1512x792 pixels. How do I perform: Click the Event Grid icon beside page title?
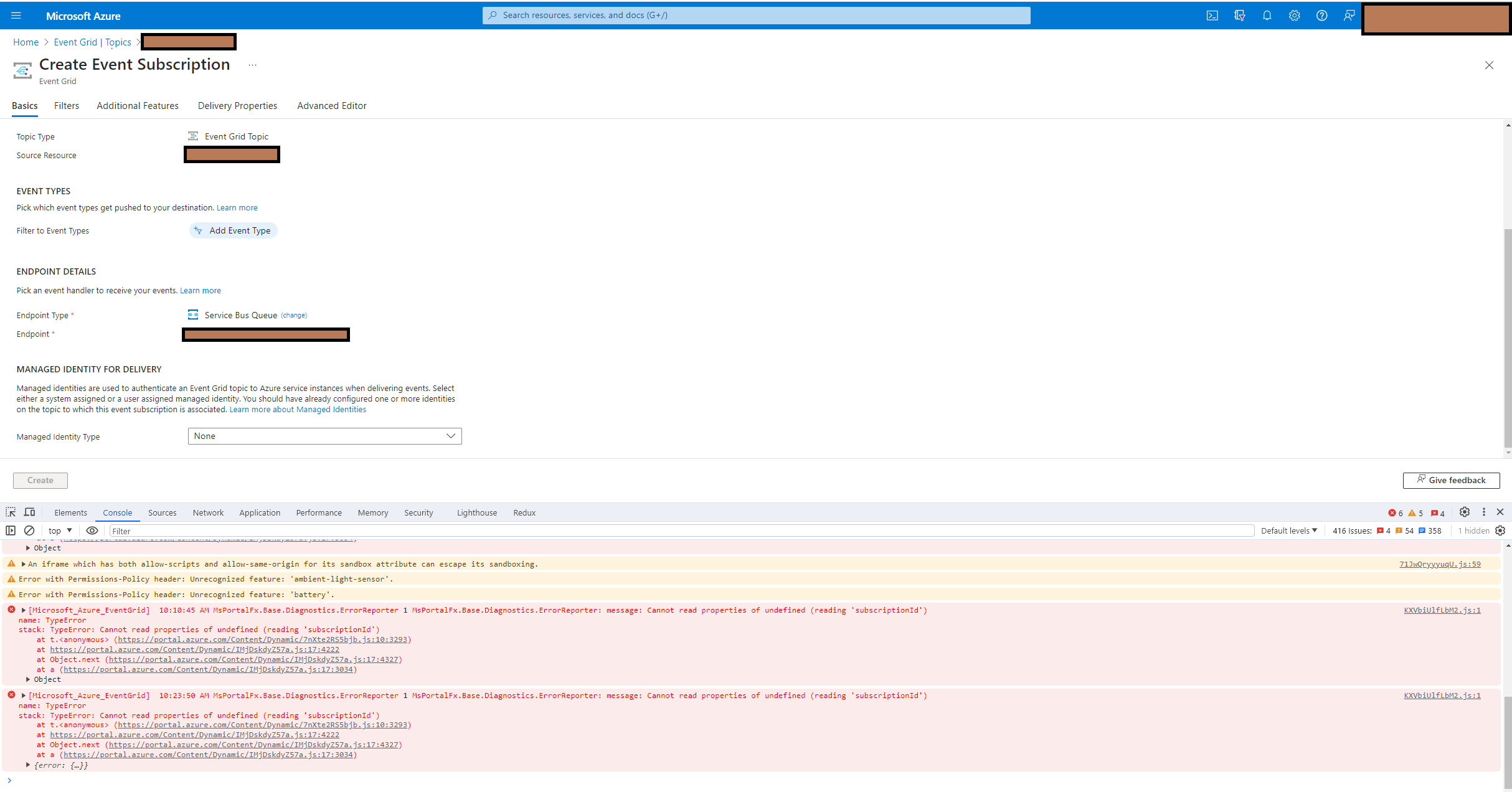point(22,70)
